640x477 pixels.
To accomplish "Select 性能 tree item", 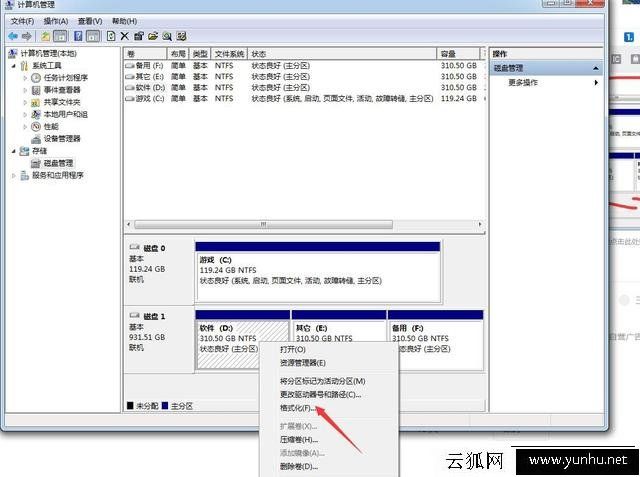I will click(x=51, y=126).
